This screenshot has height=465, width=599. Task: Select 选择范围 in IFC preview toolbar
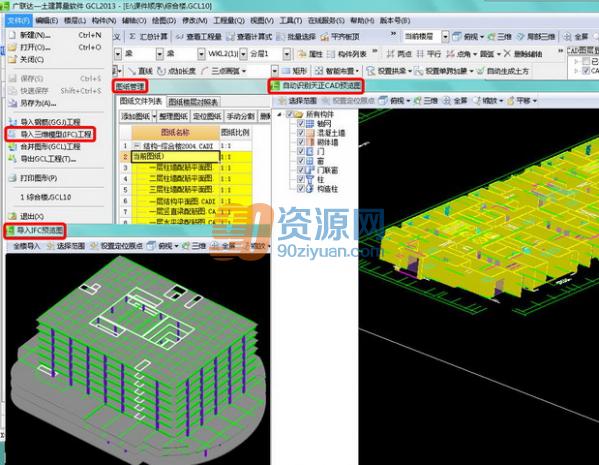(66, 246)
